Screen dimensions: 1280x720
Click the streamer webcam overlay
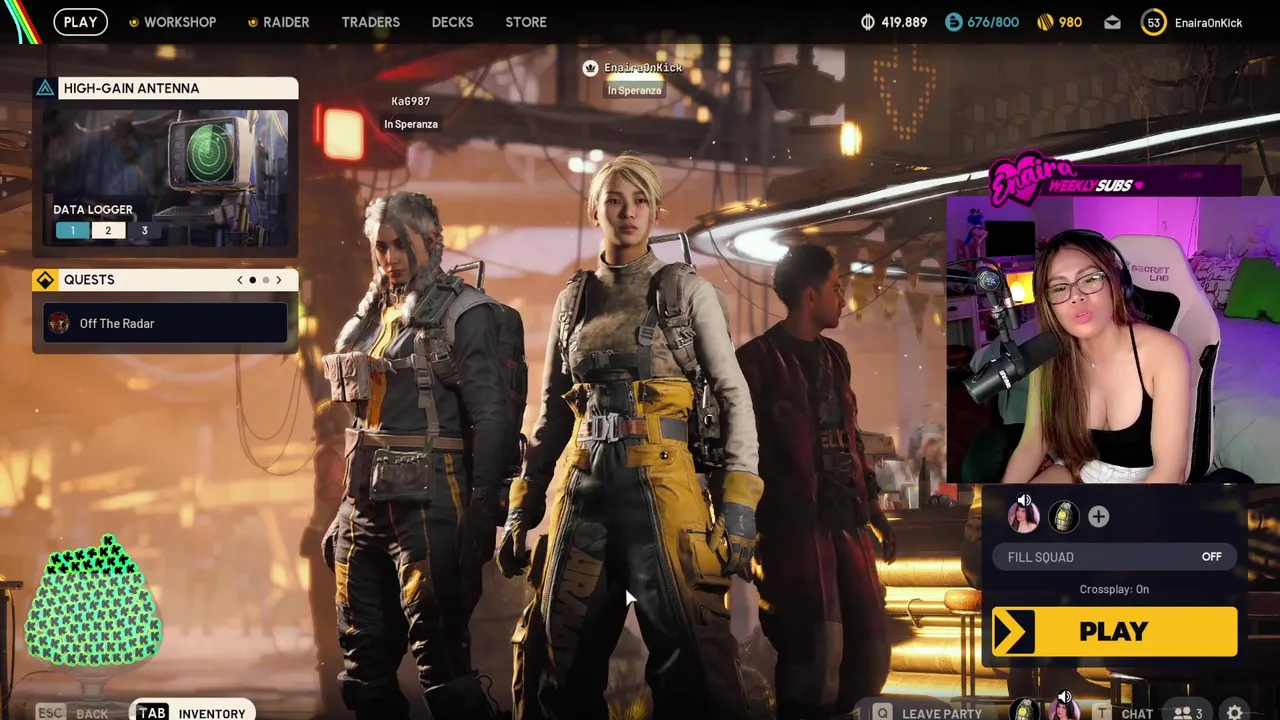(1113, 340)
